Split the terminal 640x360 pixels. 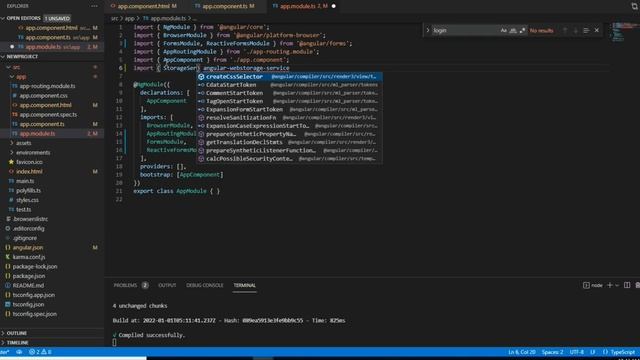coord(627,285)
